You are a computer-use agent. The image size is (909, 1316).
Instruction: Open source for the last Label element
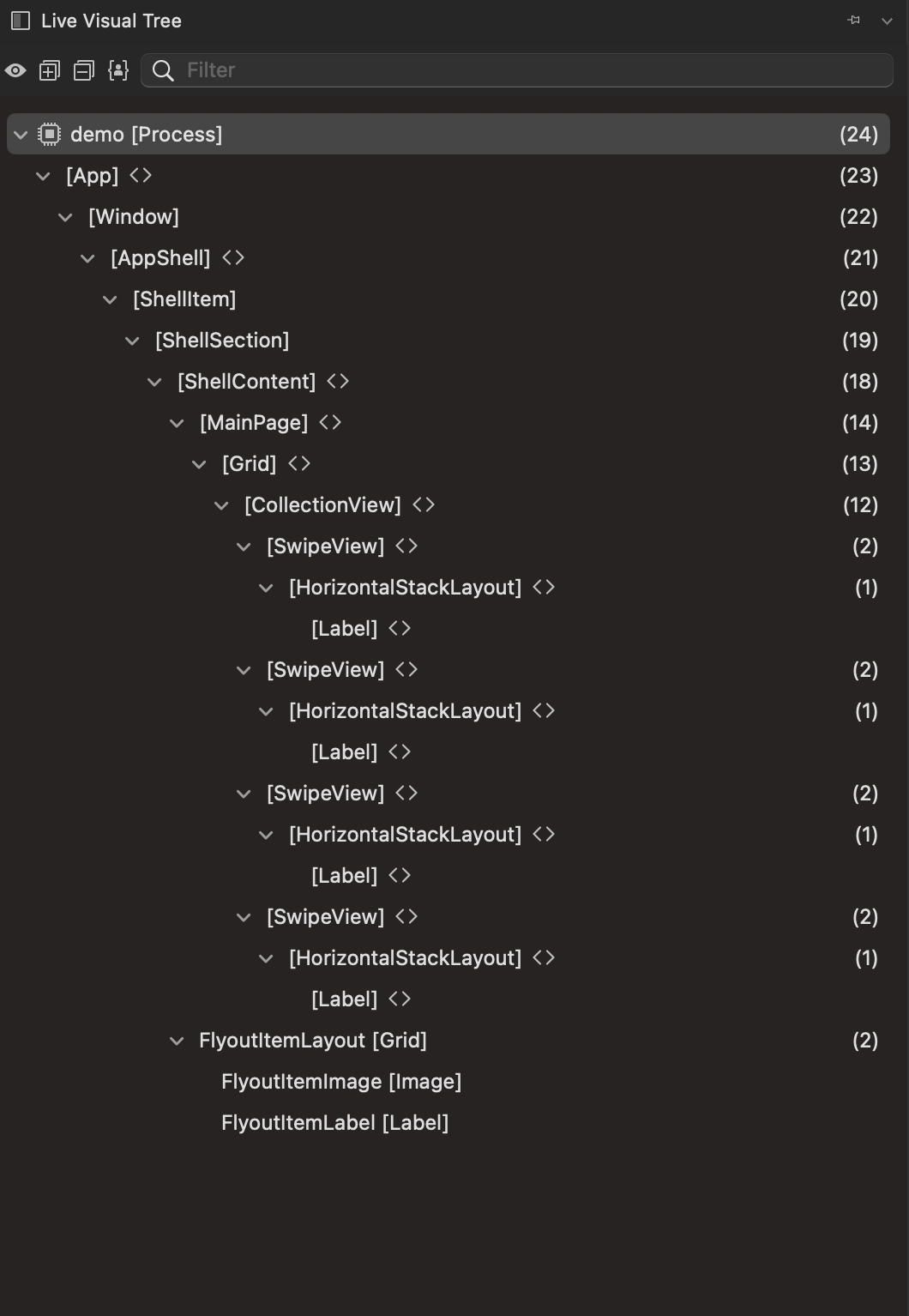click(400, 999)
